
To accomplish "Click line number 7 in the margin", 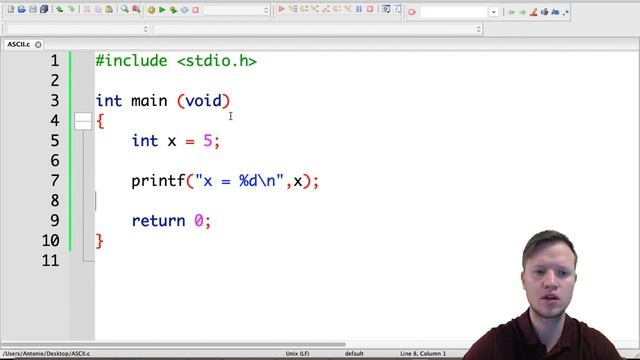I will 55,180.
